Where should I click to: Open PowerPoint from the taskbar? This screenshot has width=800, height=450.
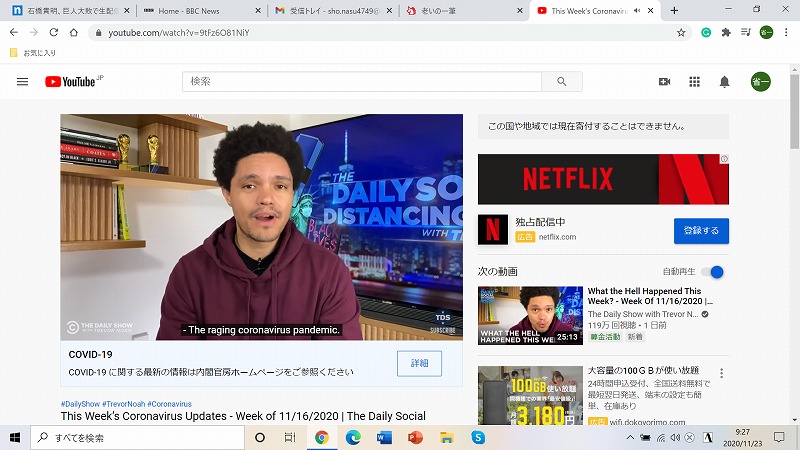(x=415, y=438)
